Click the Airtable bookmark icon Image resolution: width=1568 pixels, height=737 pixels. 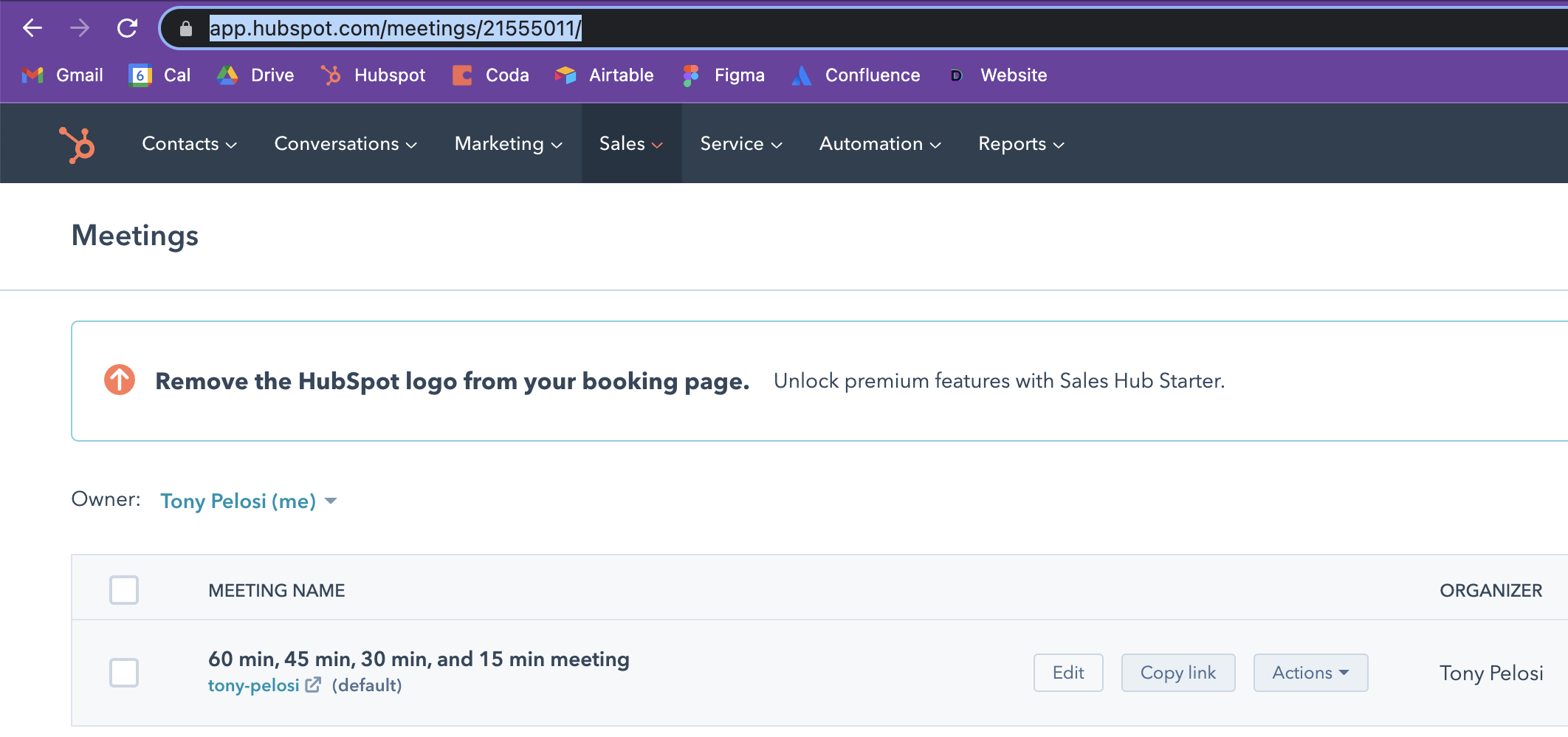pyautogui.click(x=565, y=75)
